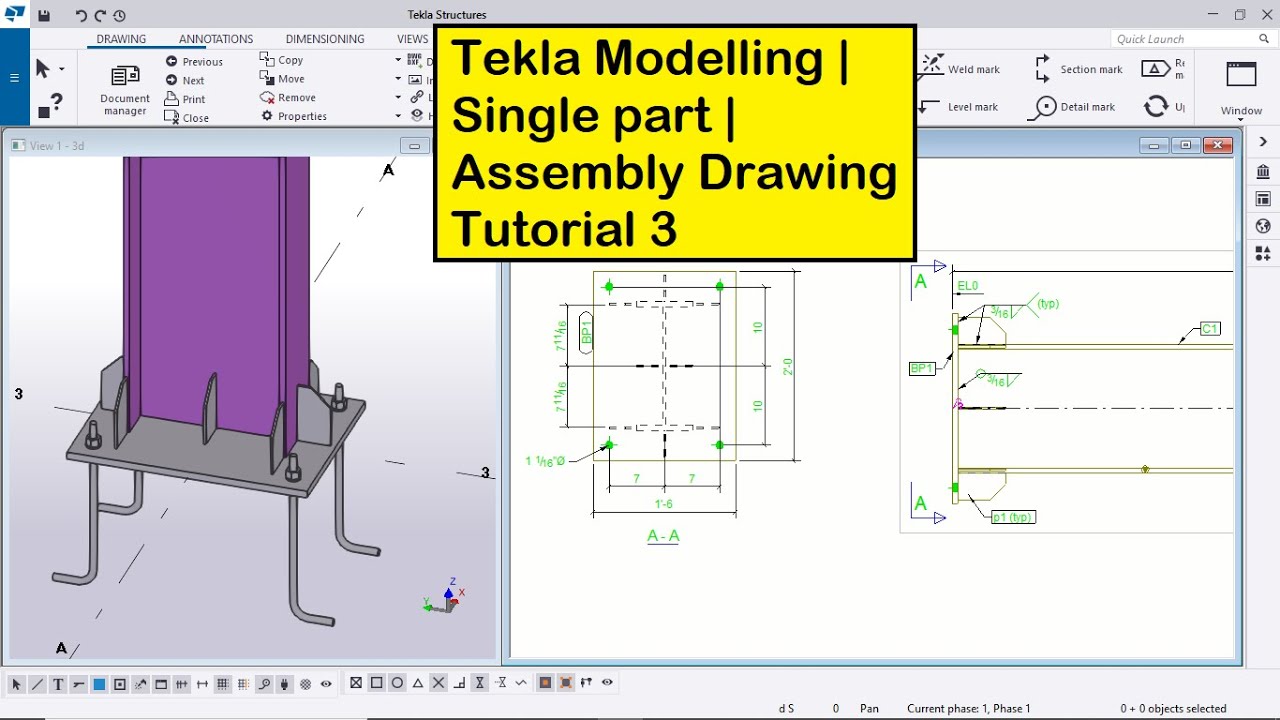This screenshot has height=720, width=1280.
Task: Toggle the selection switches eye visibility
Action: 326,684
